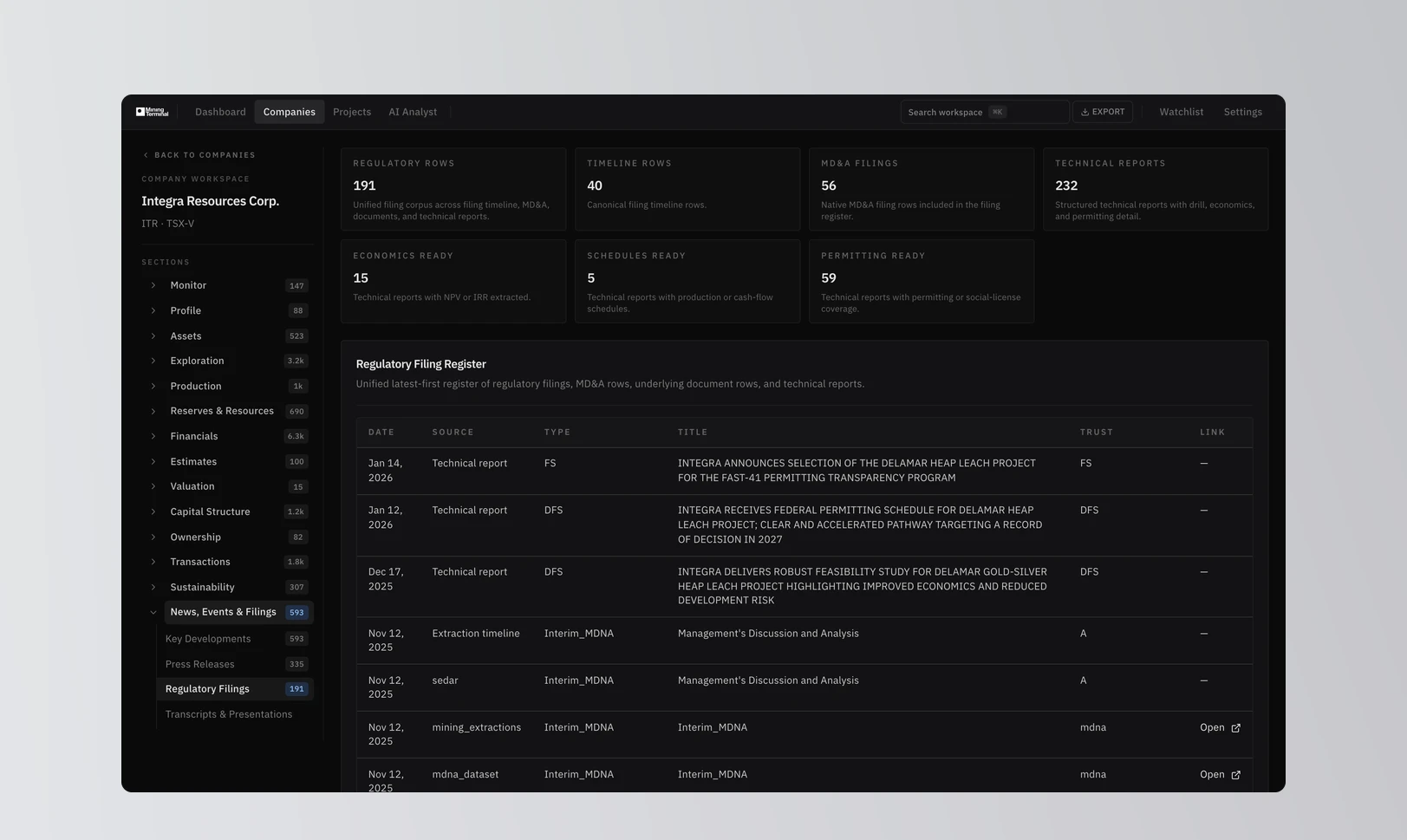Viewport: 1407px width, 840px height.
Task: Click the Dec 17, 2025 date cell
Action: tap(386, 579)
